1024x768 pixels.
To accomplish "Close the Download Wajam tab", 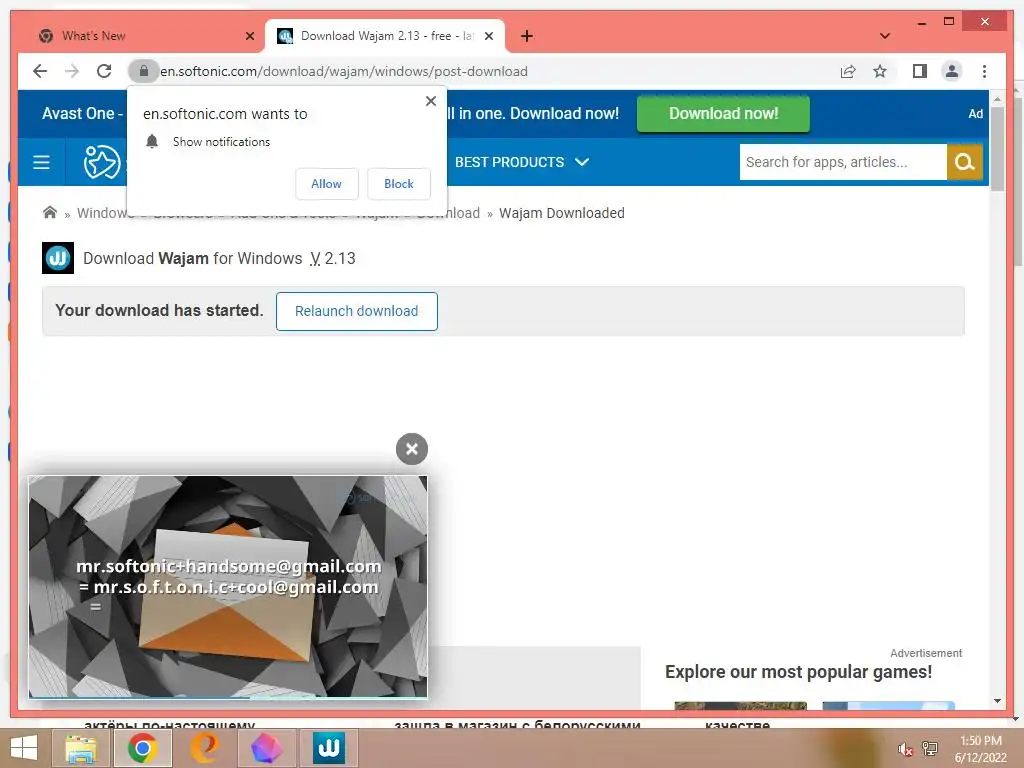I will click(488, 36).
